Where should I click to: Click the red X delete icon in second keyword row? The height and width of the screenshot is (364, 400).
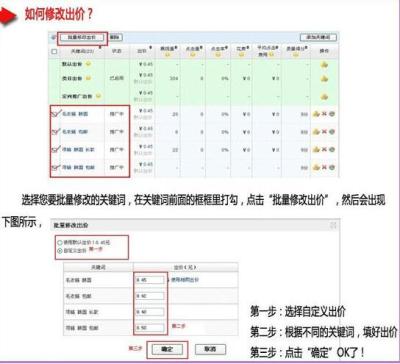(x=324, y=132)
